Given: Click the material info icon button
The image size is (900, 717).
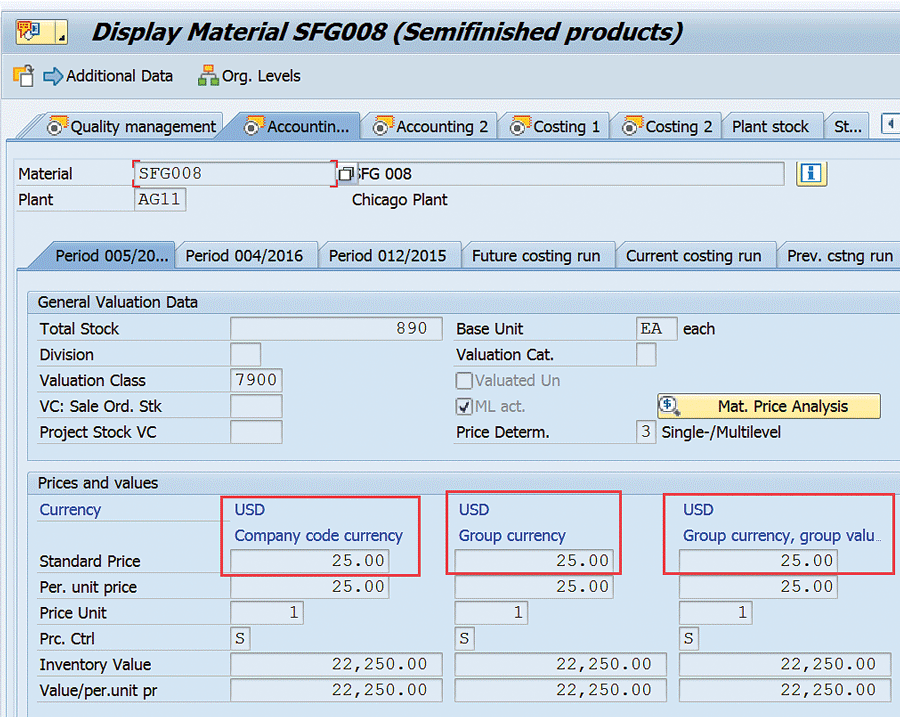Looking at the screenshot, I should click(811, 173).
